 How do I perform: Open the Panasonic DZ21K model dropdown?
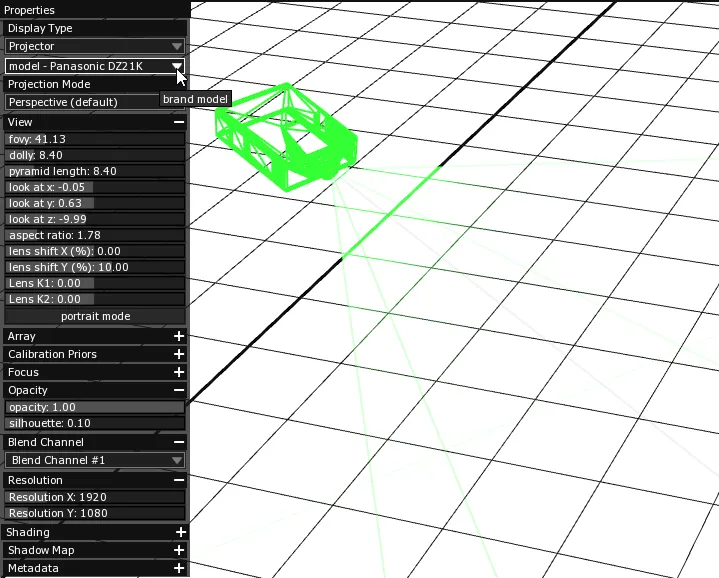[x=95, y=66]
